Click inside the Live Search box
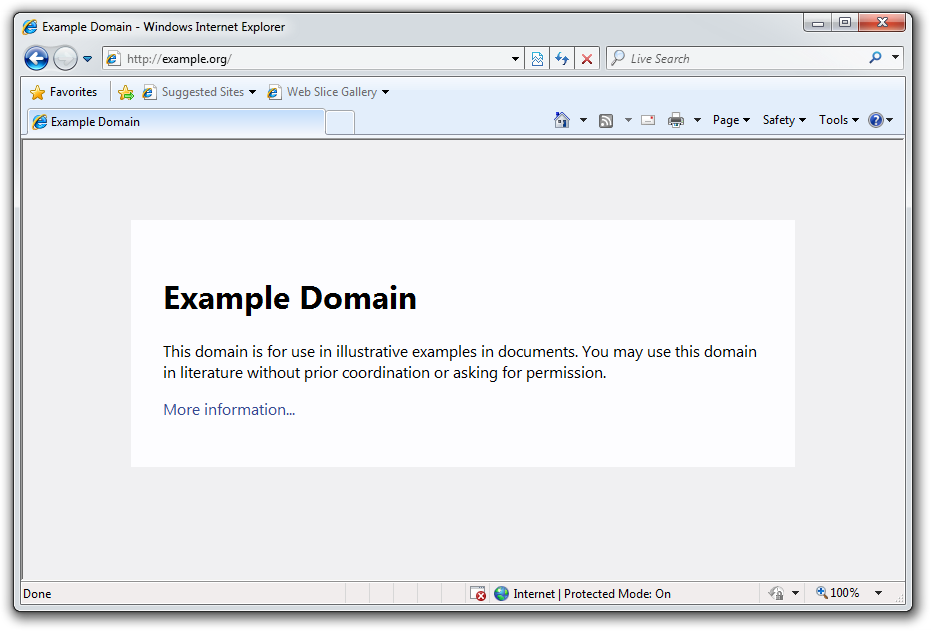This screenshot has width=932, height=632. pyautogui.click(x=740, y=59)
